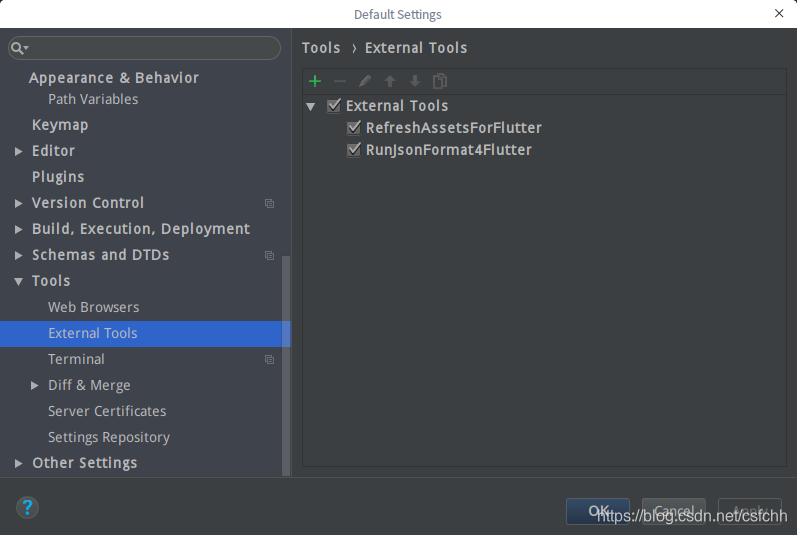
Task: Click the remove tool minus icon
Action: pos(340,81)
